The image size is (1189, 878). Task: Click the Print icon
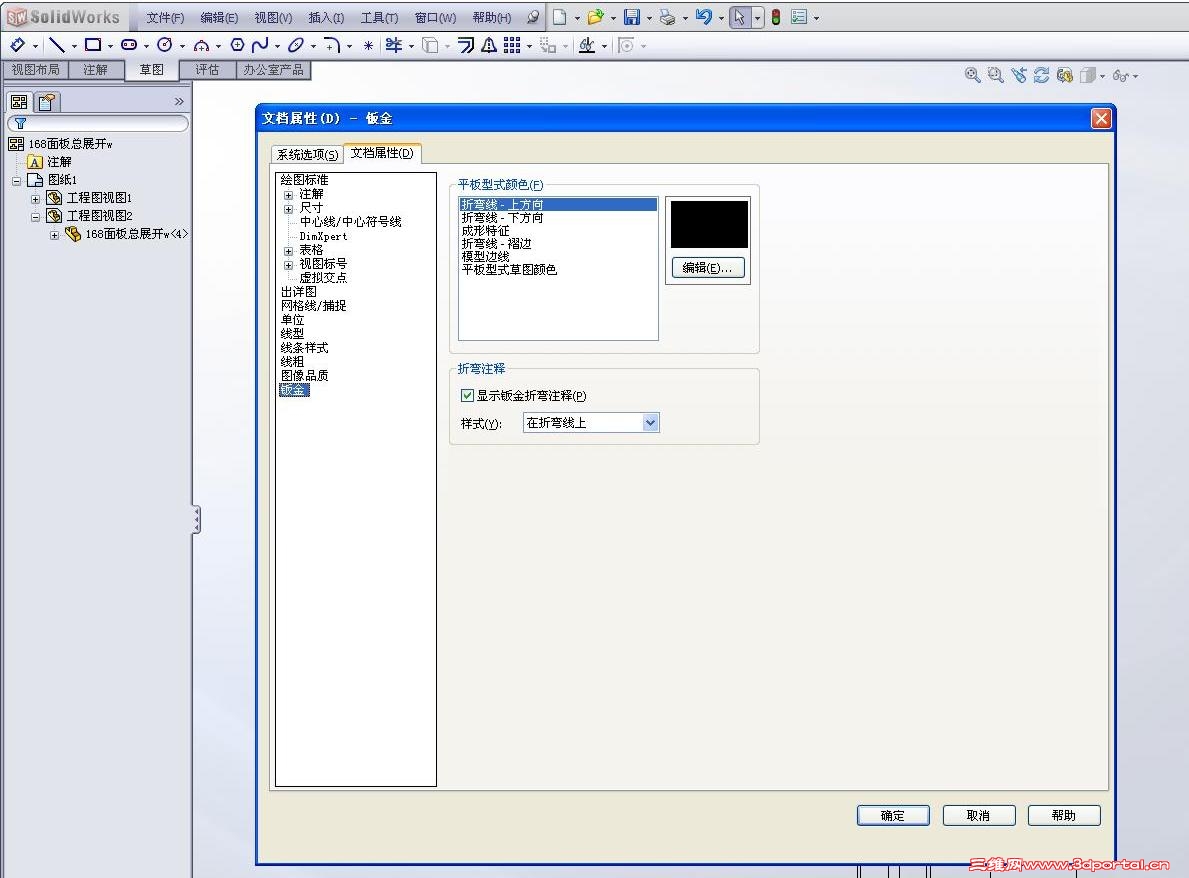pyautogui.click(x=667, y=17)
